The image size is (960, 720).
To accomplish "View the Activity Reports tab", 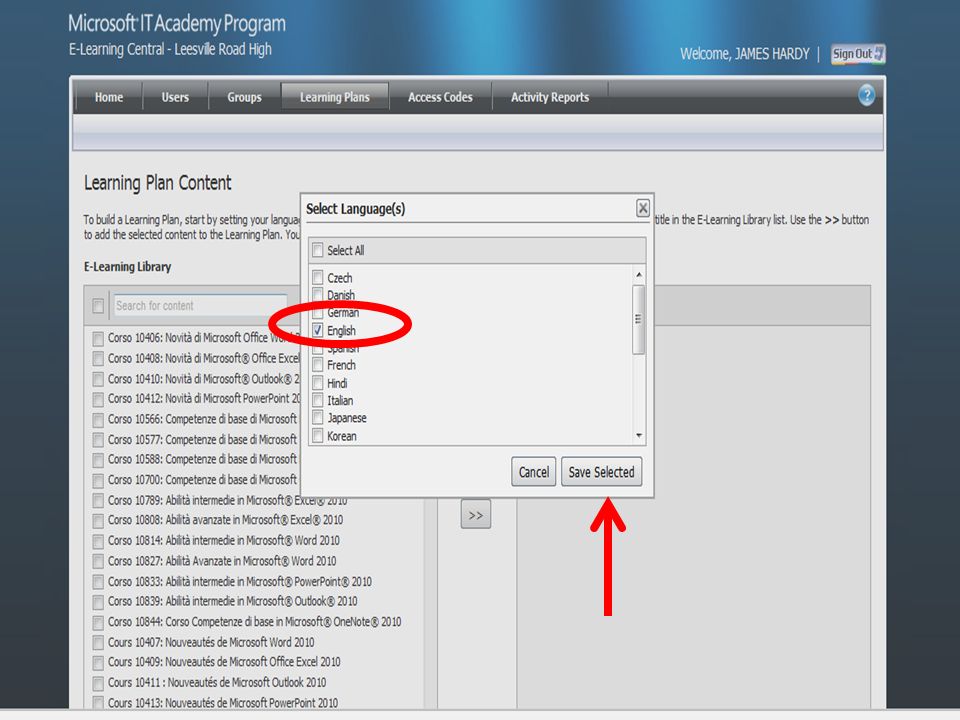I will pyautogui.click(x=550, y=97).
